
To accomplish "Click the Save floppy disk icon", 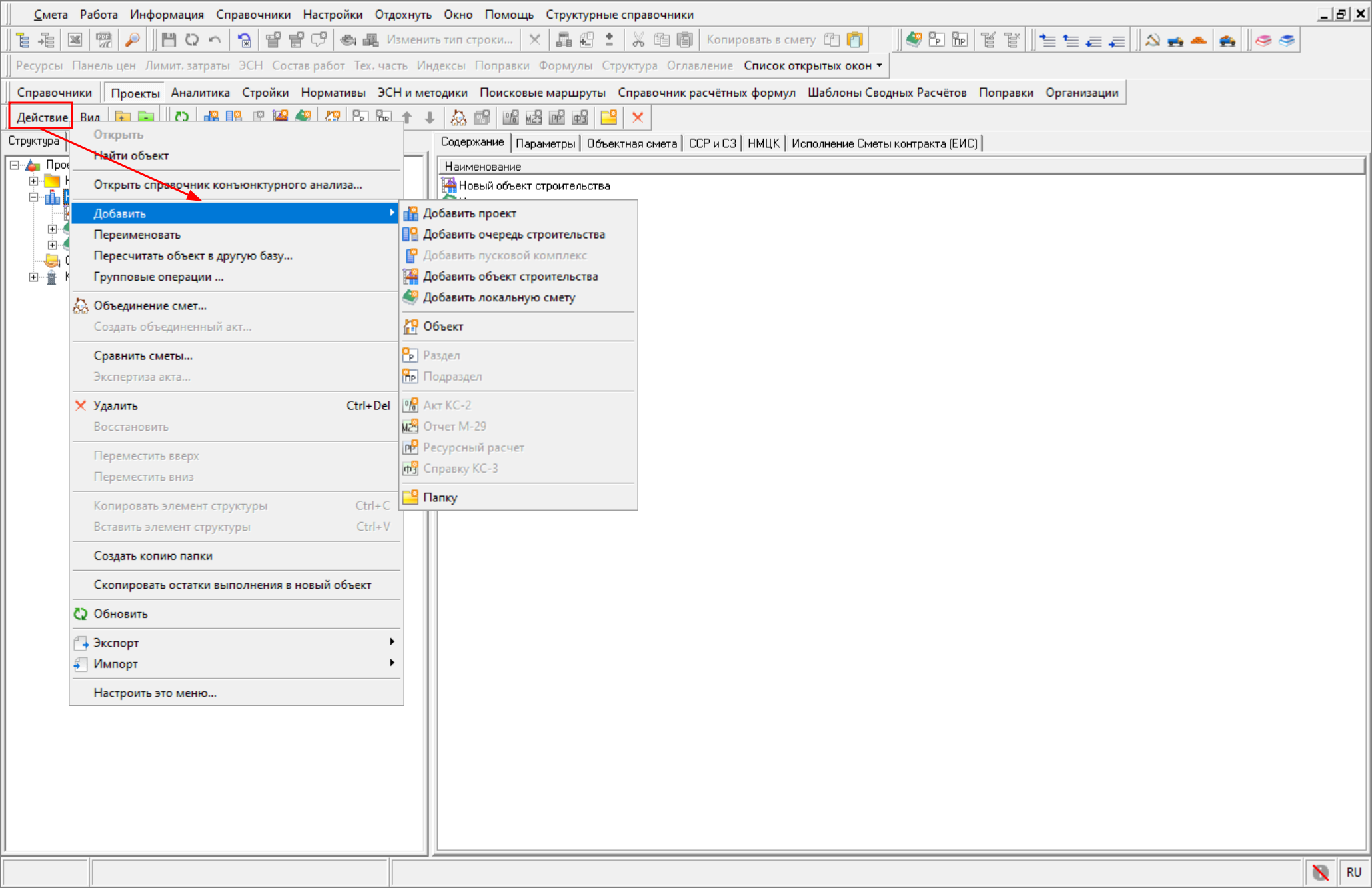I will tap(169, 40).
